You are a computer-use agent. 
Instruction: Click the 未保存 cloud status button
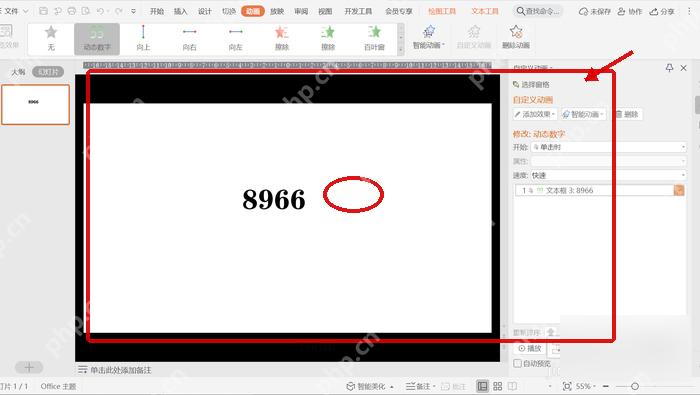[x=595, y=12]
